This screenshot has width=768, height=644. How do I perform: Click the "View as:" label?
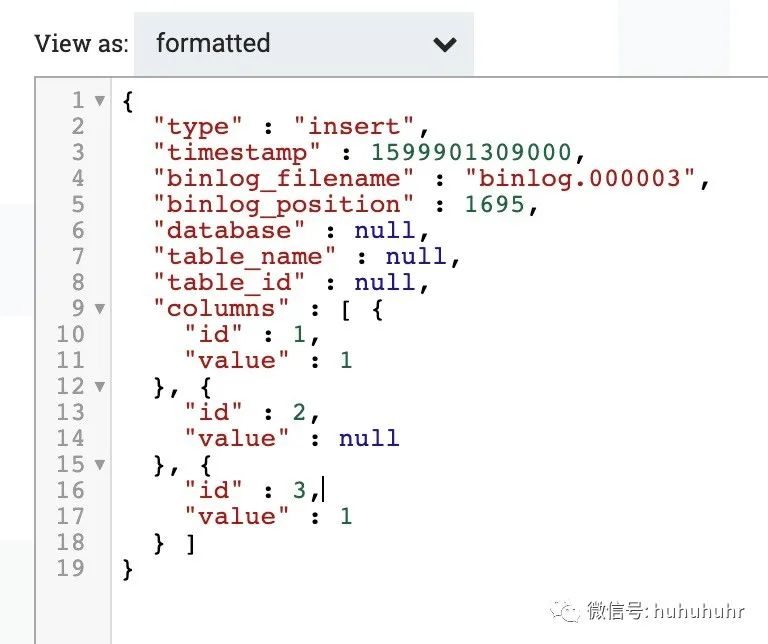[81, 44]
